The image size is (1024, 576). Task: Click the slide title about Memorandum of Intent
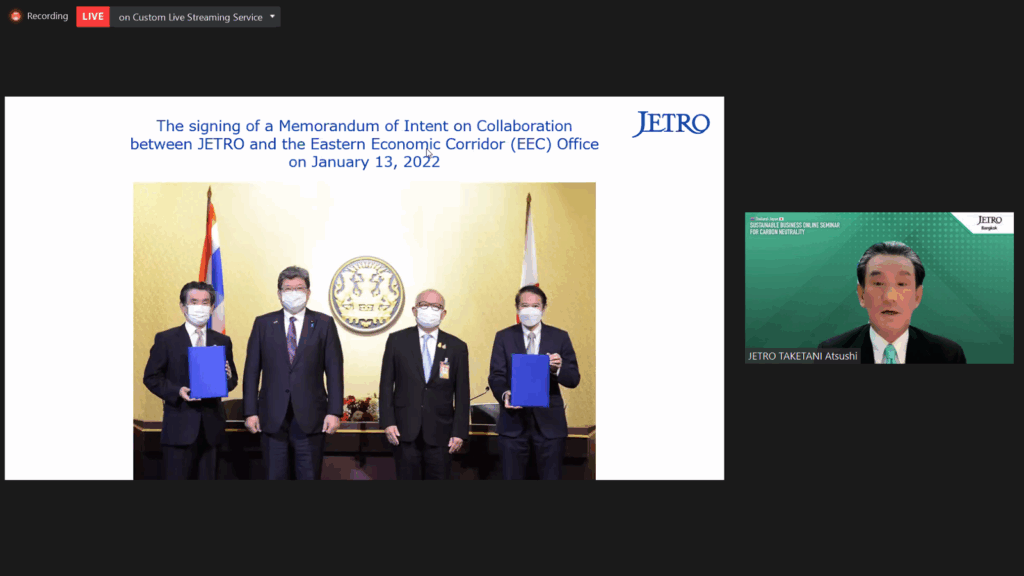[x=364, y=126]
